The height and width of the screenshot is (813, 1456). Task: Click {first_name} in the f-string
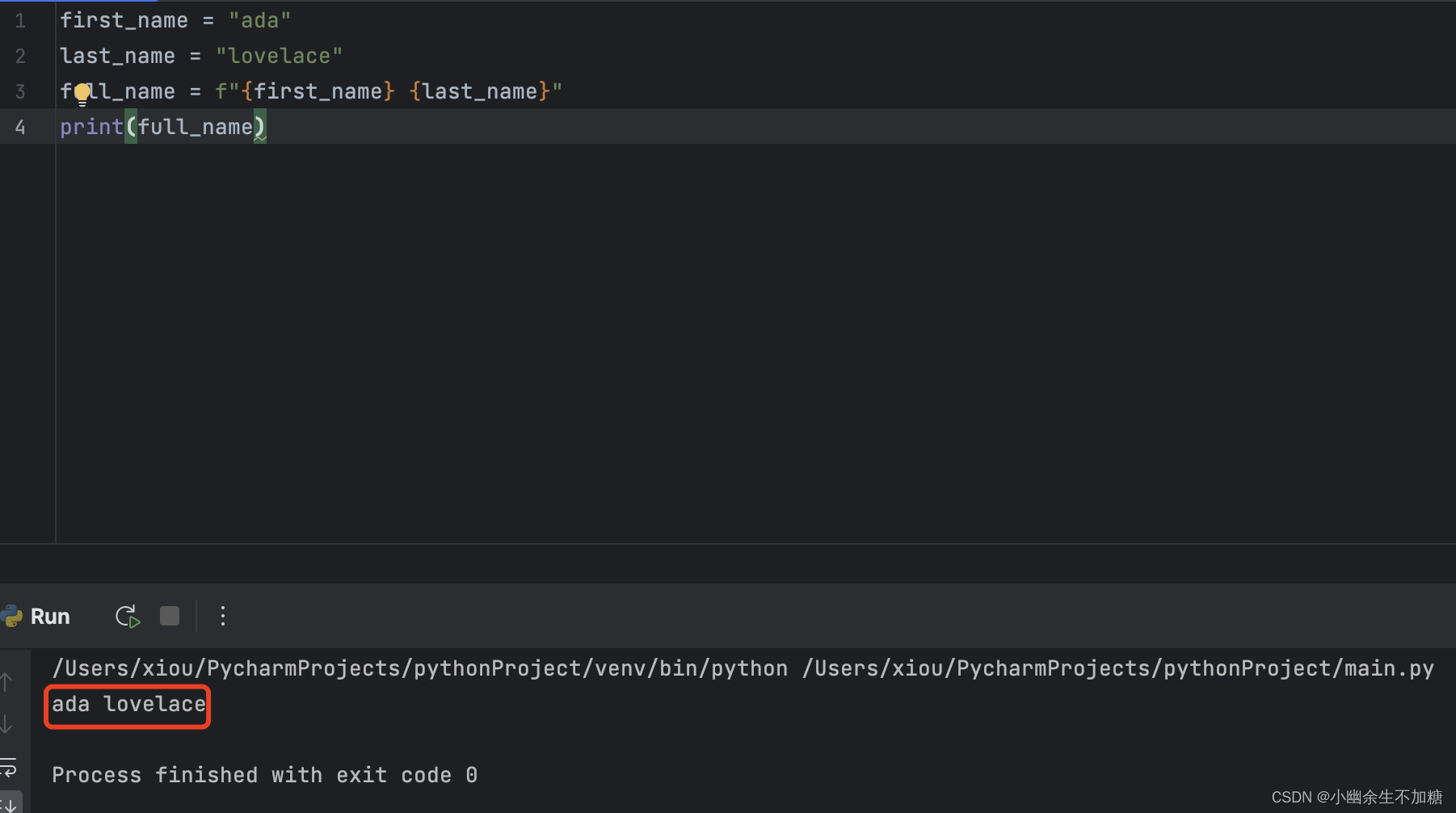tap(318, 91)
